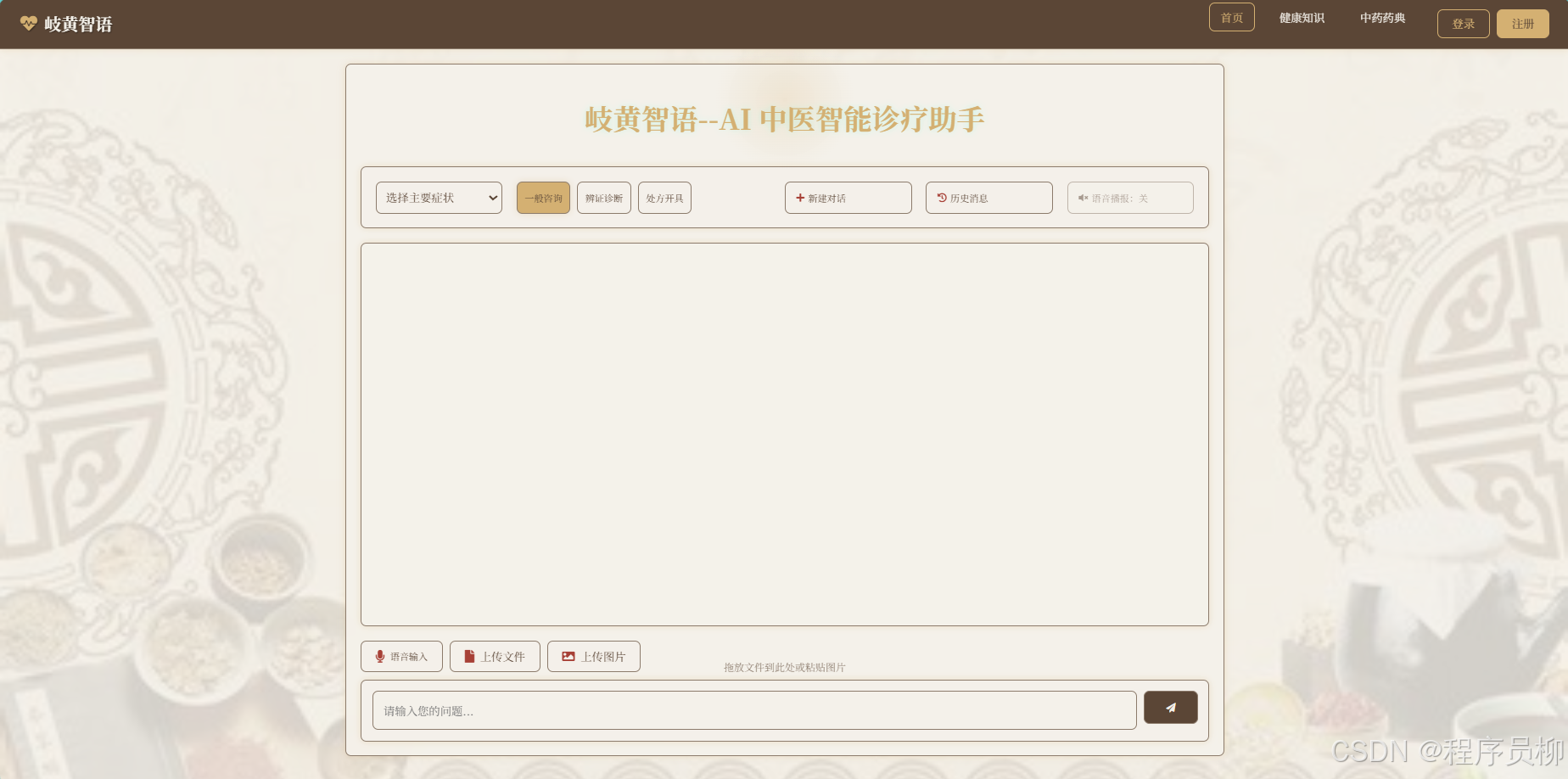Open the 历史消息 panel
Viewport: 1568px width, 779px height.
point(988,198)
